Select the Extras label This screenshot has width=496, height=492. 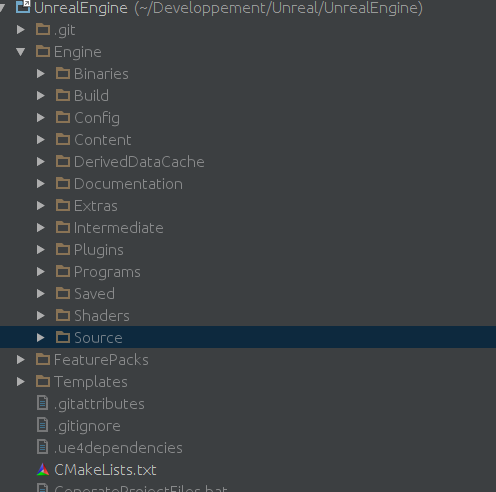[x=96, y=206]
